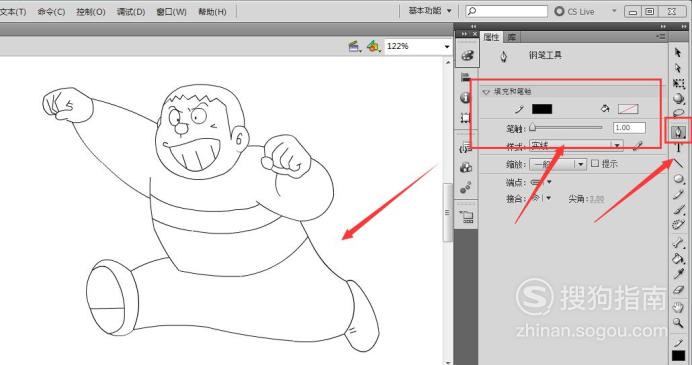Select the Pencil tool

(678, 194)
